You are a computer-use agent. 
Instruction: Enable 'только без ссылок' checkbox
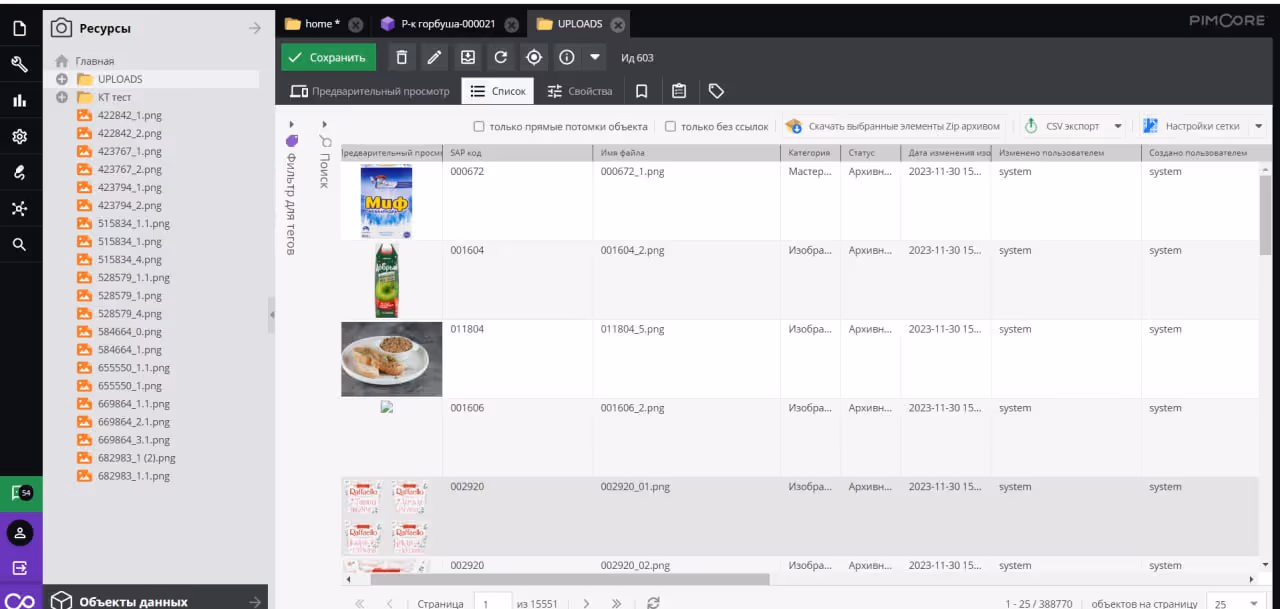click(x=671, y=127)
